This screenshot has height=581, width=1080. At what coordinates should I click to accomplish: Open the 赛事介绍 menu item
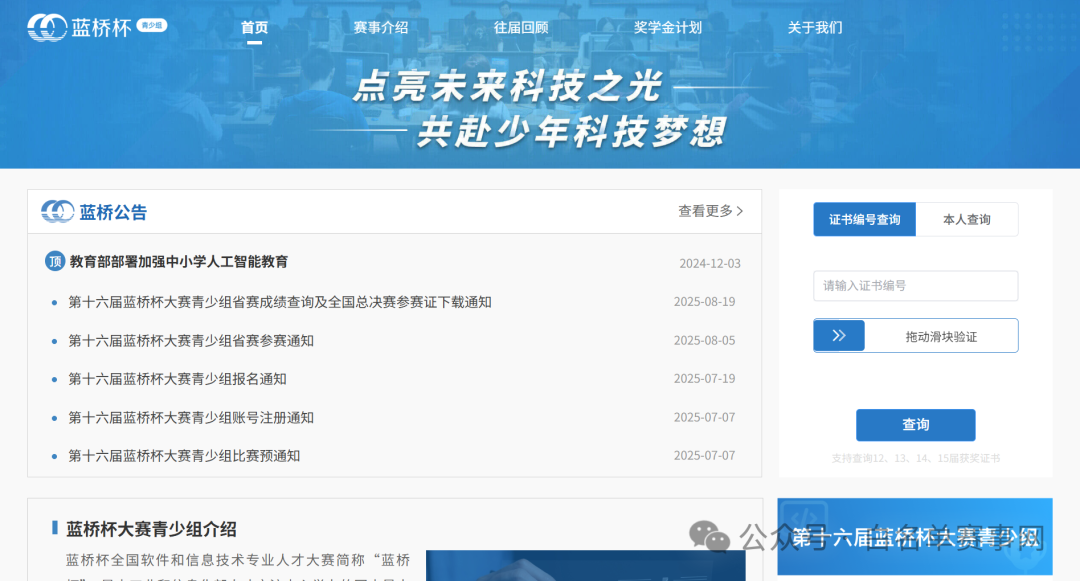[381, 28]
